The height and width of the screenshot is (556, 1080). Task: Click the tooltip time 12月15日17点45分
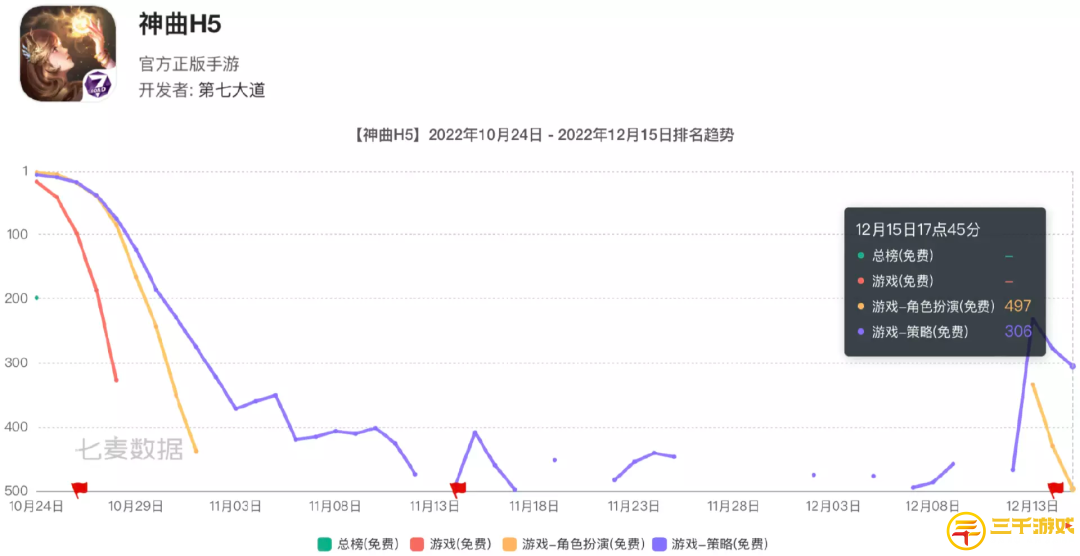point(917,230)
